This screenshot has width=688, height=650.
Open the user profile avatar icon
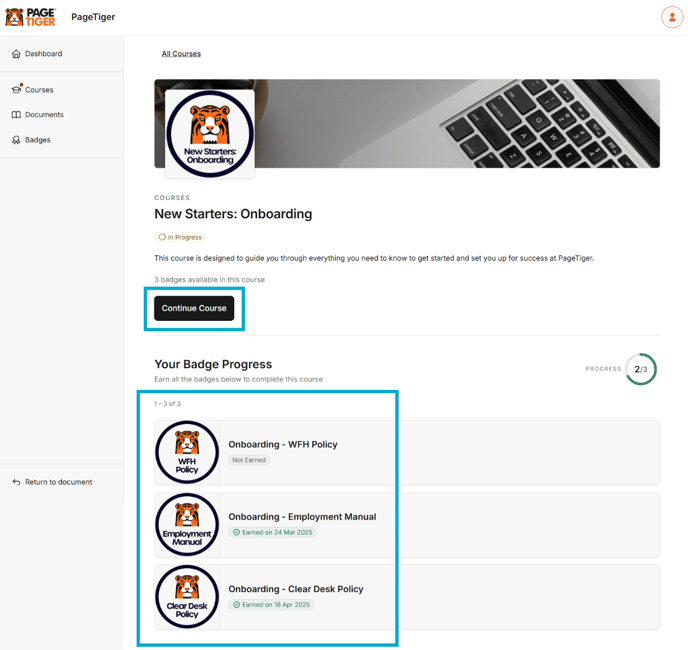click(x=672, y=17)
